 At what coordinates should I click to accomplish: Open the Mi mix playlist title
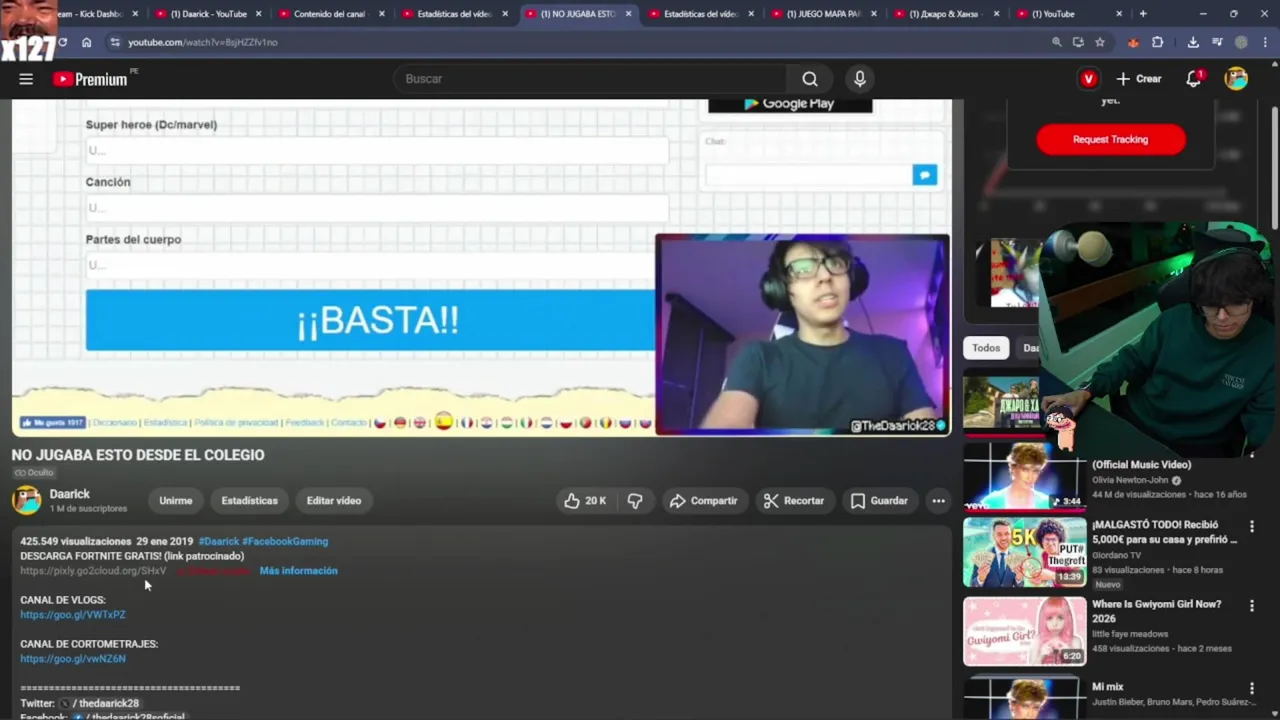tap(1107, 687)
